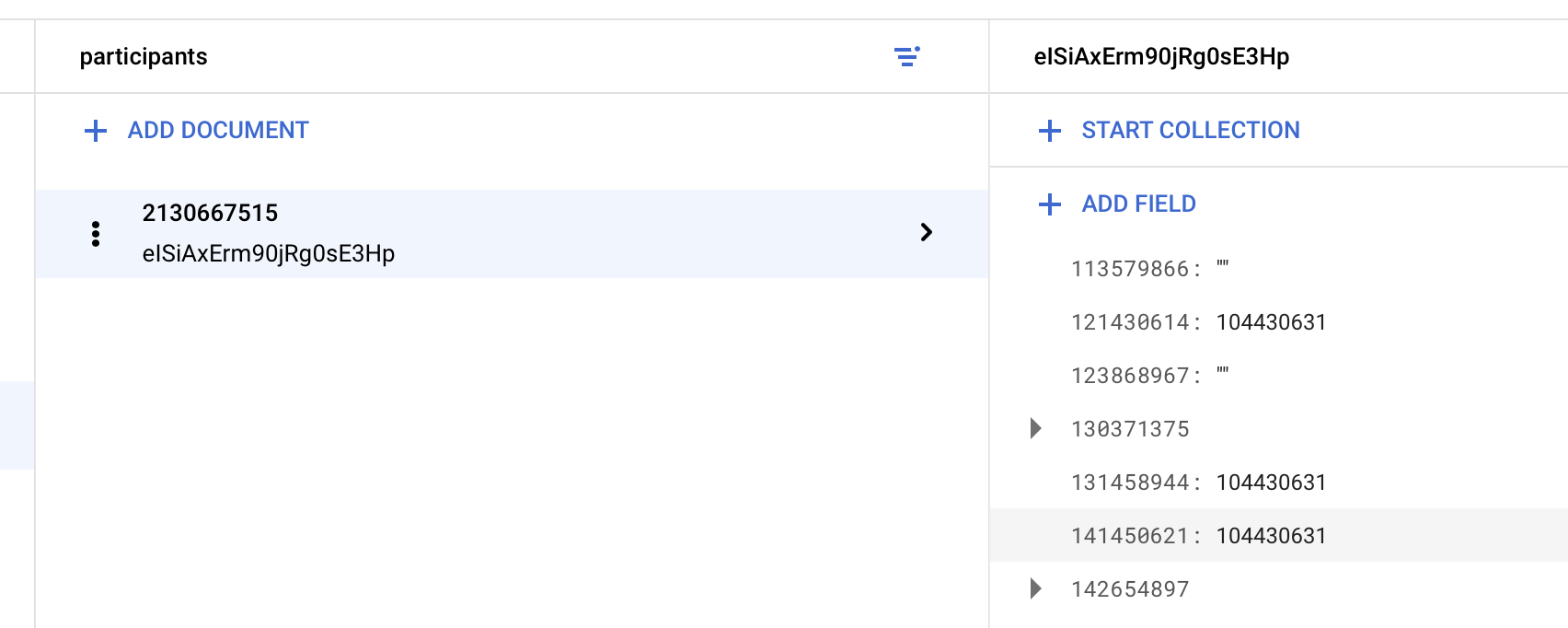The width and height of the screenshot is (1568, 628).
Task: Click the ADD DOCUMENT button
Action: (x=197, y=131)
